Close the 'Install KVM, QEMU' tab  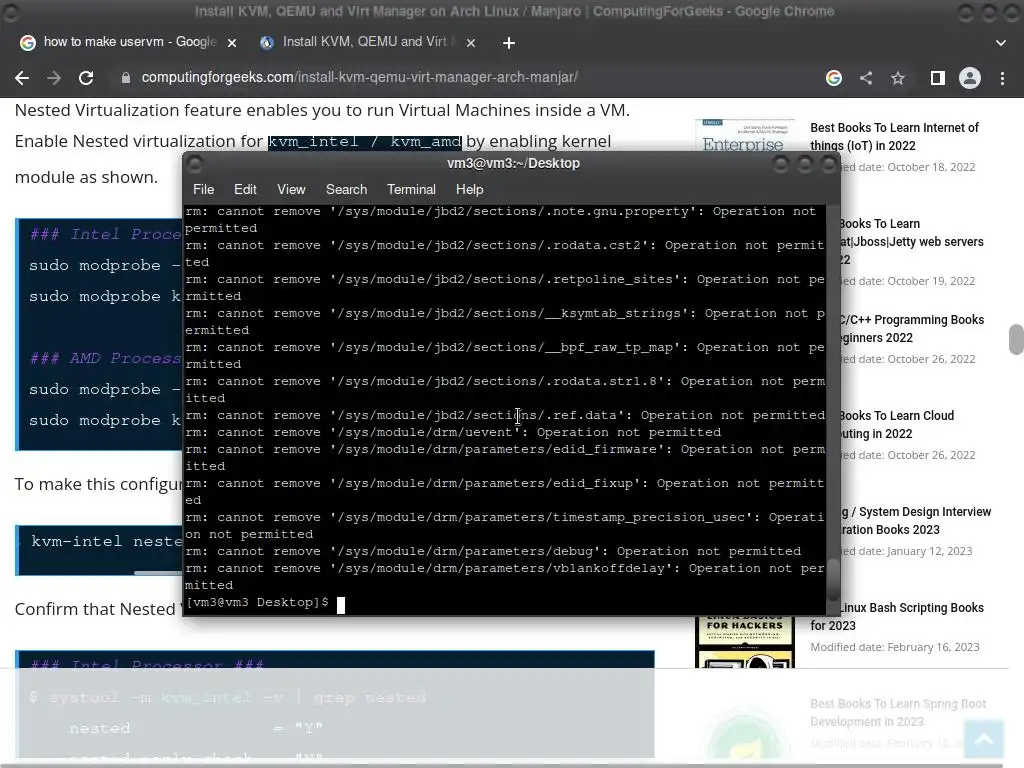(x=471, y=43)
